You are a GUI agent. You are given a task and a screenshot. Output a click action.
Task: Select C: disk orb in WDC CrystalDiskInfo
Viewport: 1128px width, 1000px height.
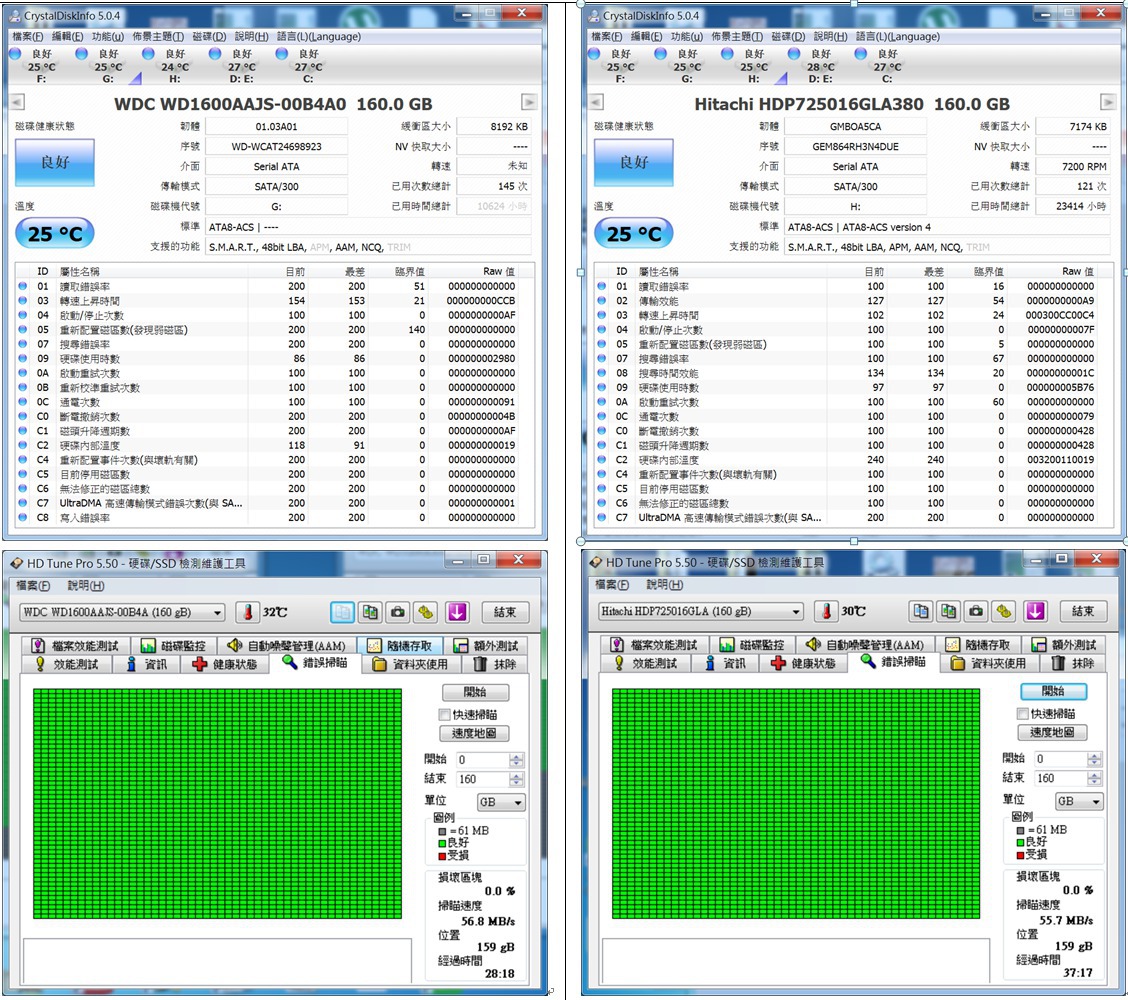[282, 53]
